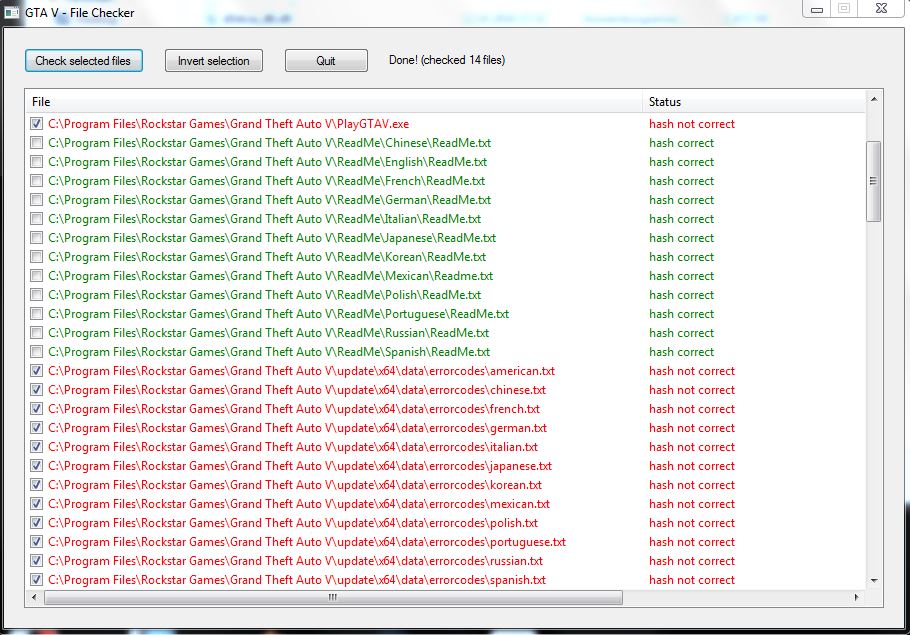Tick the Mexican Readme.txt checkbox
This screenshot has height=635, width=910.
[37, 276]
